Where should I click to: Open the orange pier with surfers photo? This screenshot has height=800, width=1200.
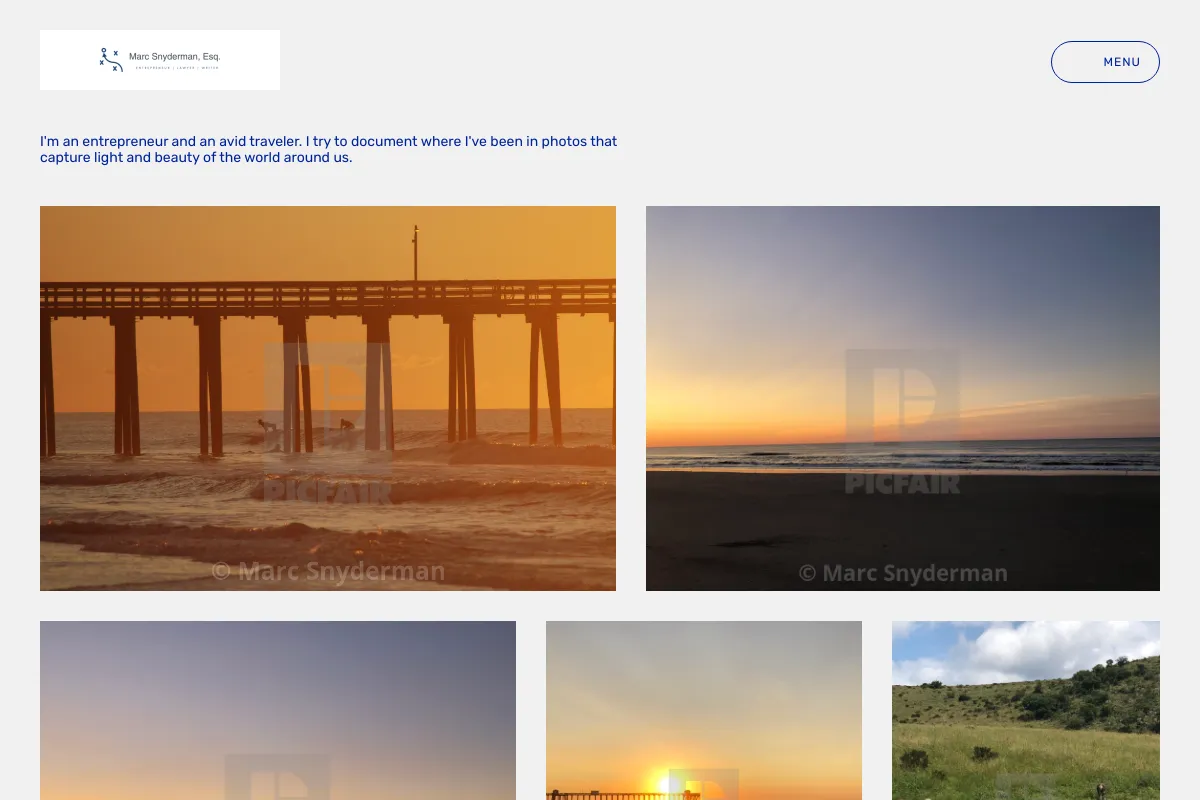(x=328, y=398)
